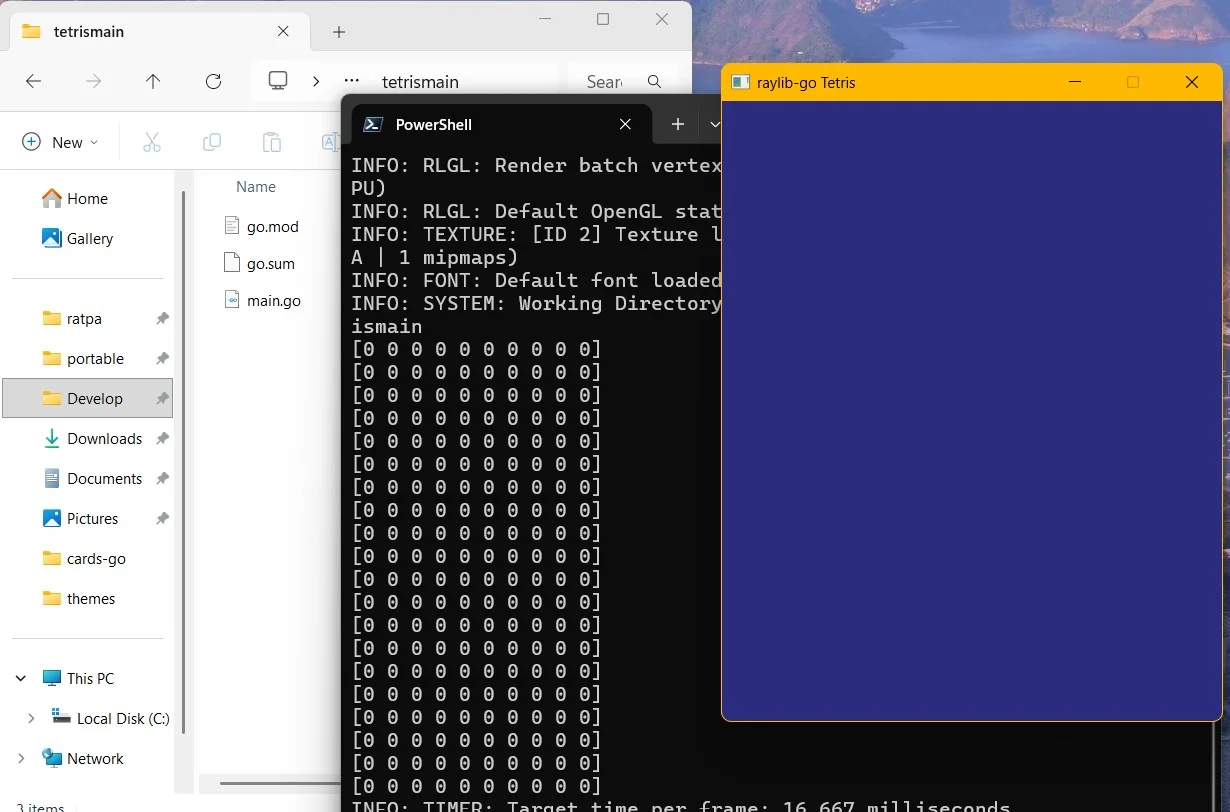The height and width of the screenshot is (812, 1230).
Task: Open the New item dropdown
Action: pos(60,142)
